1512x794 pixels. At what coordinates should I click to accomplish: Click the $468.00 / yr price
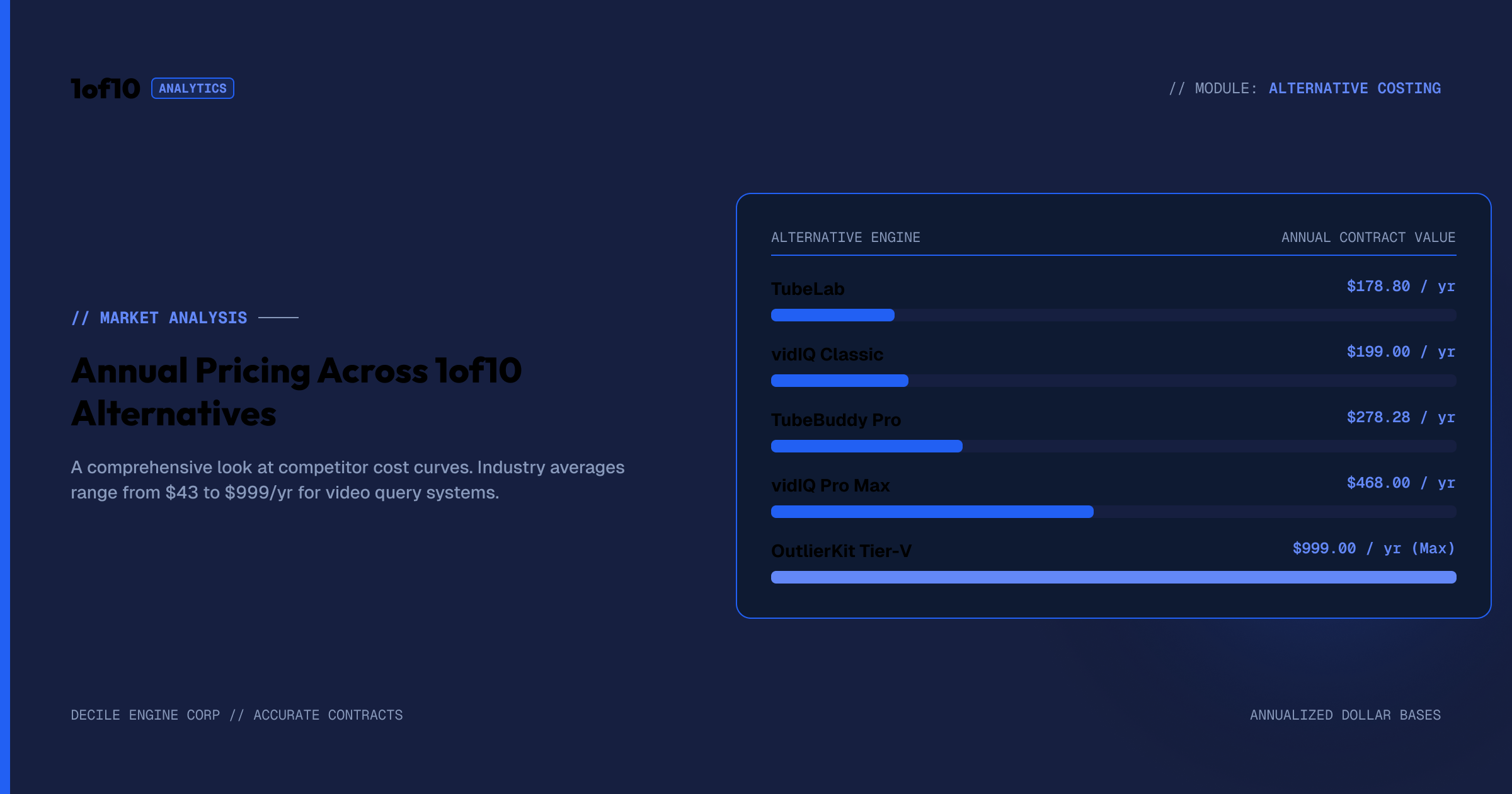coord(1401,483)
